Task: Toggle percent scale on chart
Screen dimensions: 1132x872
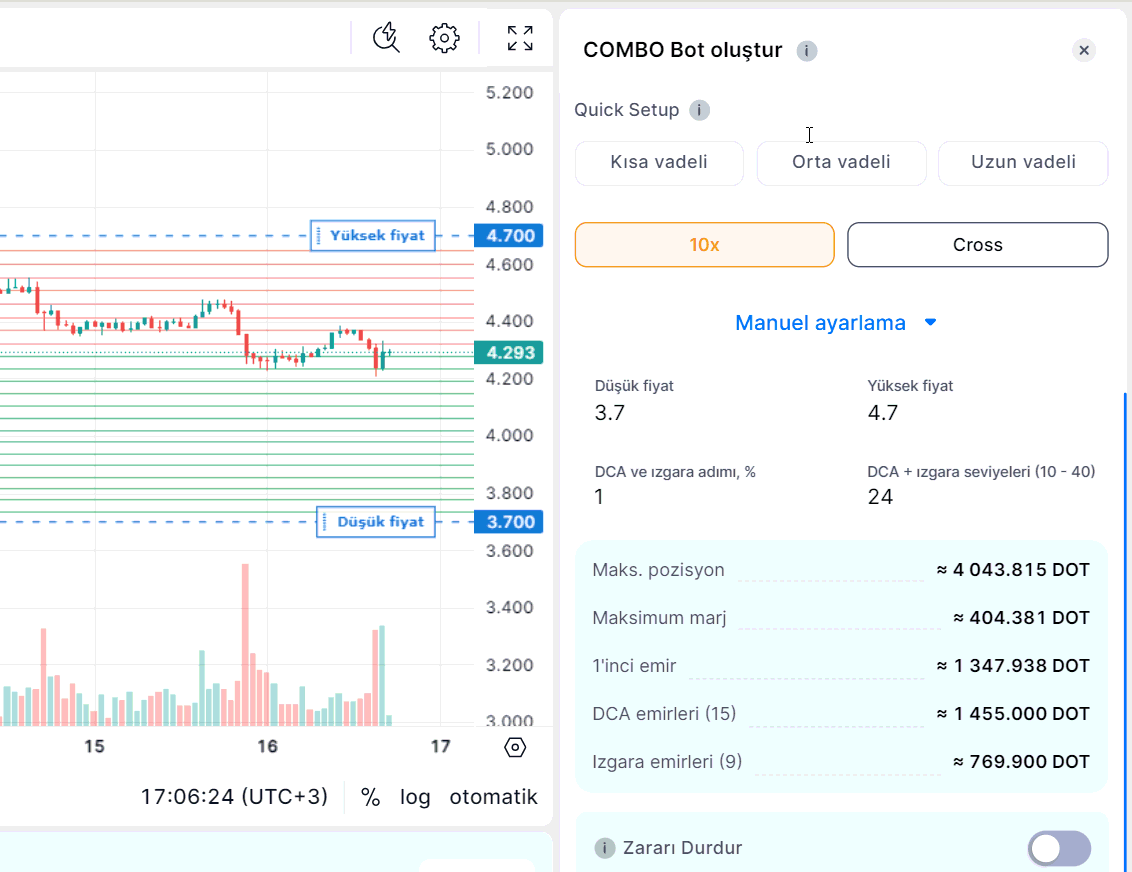Action: tap(371, 797)
